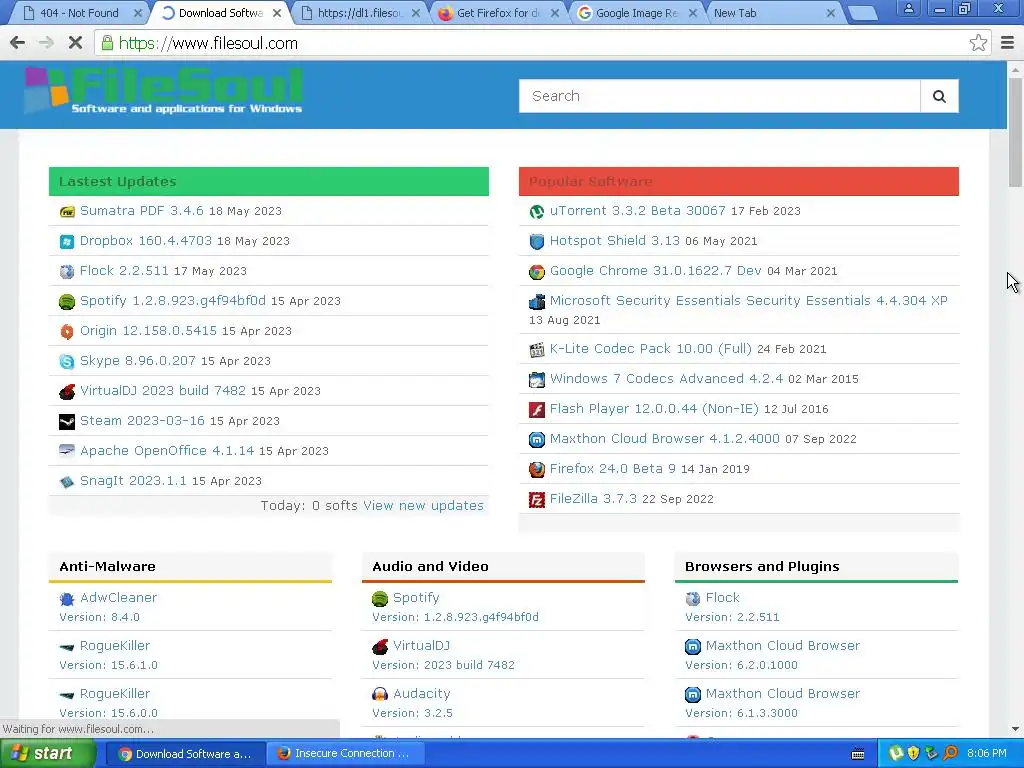Open the Windows start menu
Viewport: 1024px width, 768px height.
[47, 754]
